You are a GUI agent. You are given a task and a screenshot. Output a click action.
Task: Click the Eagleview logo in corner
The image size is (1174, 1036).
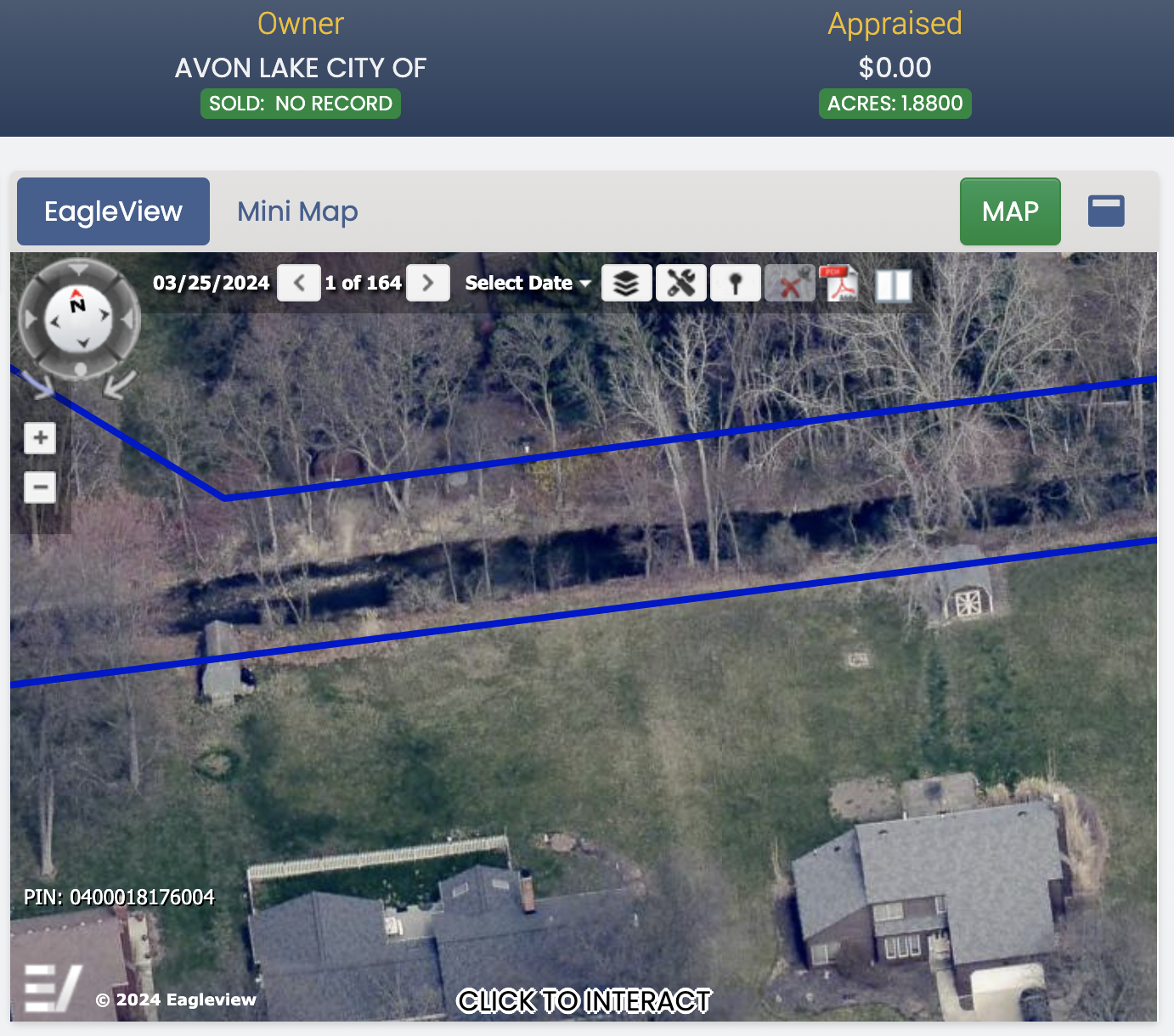(53, 988)
